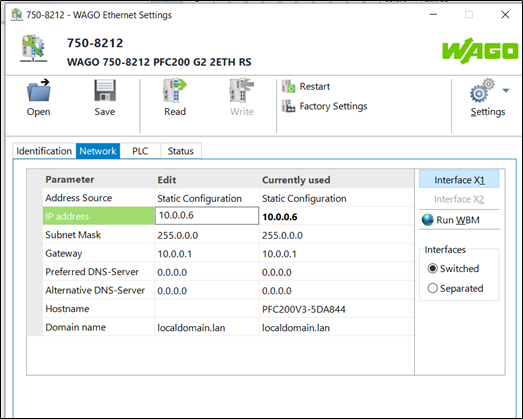523x419 pixels.
Task: Close the WAGO Ethernet Settings window
Action: tap(505, 14)
